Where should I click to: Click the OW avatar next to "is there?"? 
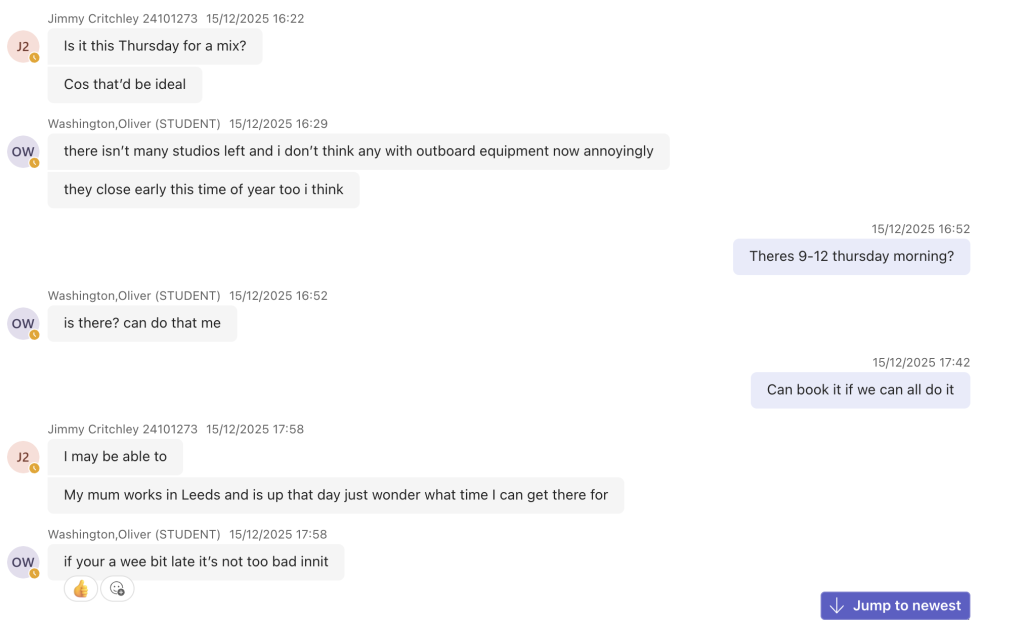click(22, 324)
